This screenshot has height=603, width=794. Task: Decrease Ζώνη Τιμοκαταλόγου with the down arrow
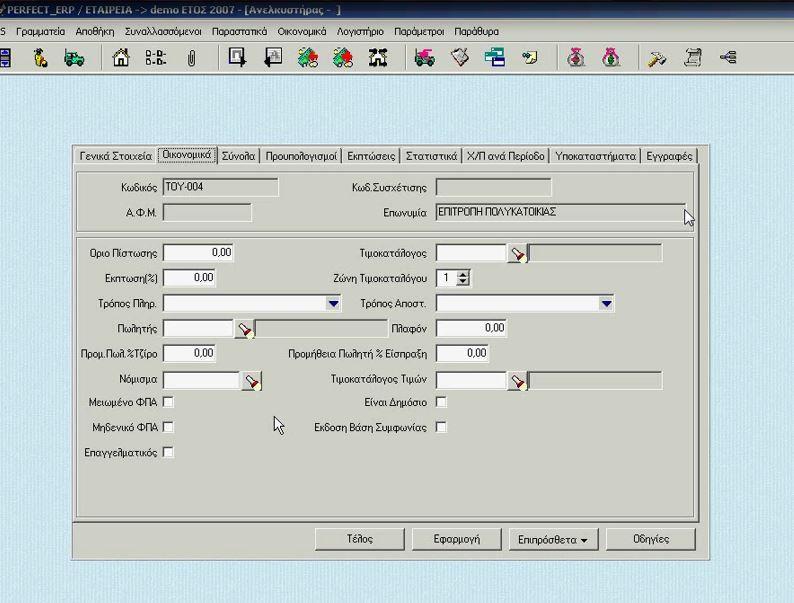point(463,282)
